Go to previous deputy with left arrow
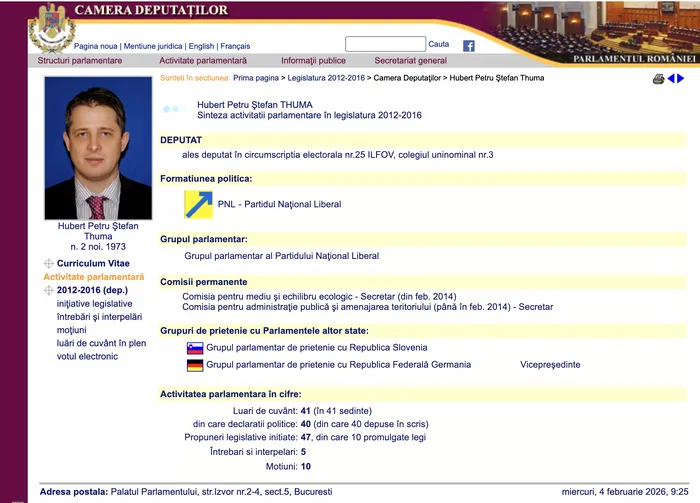700x503 pixels. 671,79
